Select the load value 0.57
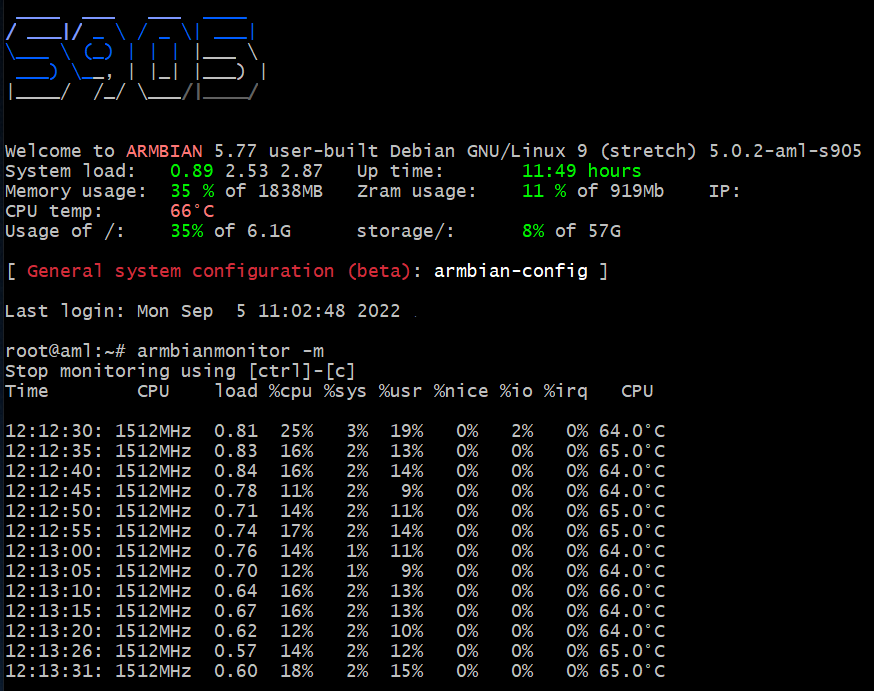874x691 pixels. pyautogui.click(x=236, y=652)
